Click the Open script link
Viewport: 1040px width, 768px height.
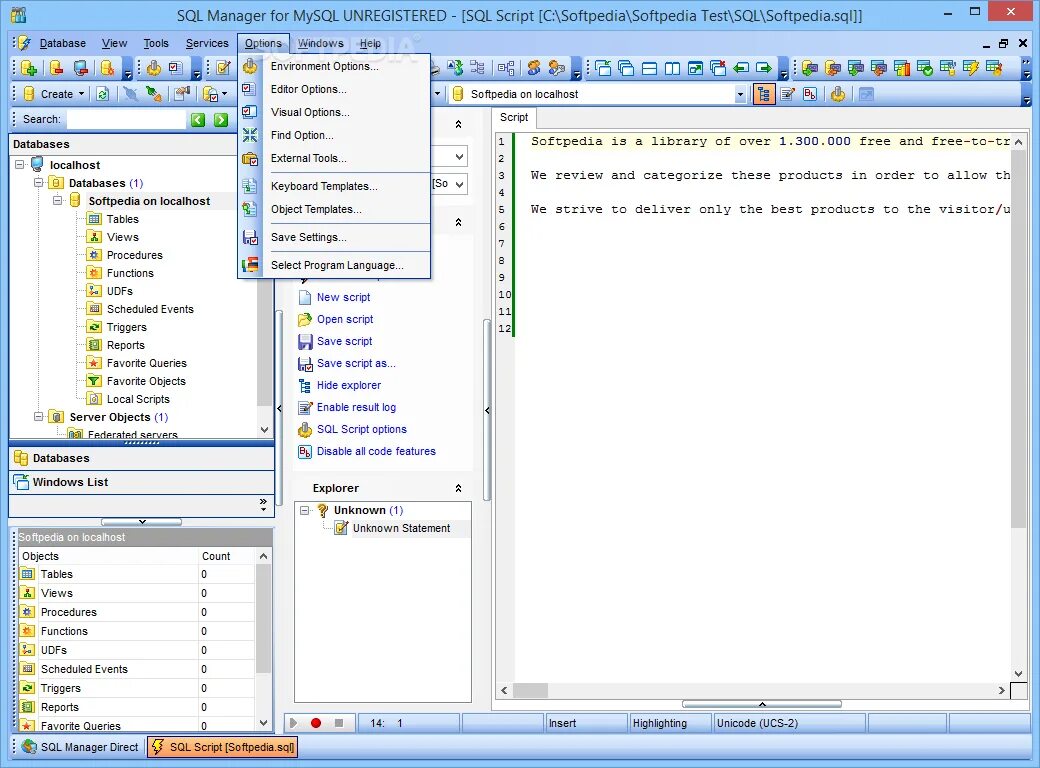click(345, 319)
